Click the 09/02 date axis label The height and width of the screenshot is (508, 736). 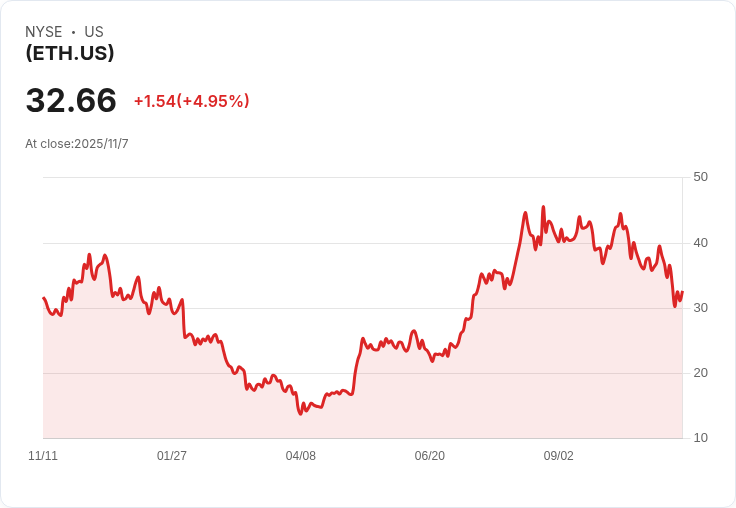[x=559, y=456]
